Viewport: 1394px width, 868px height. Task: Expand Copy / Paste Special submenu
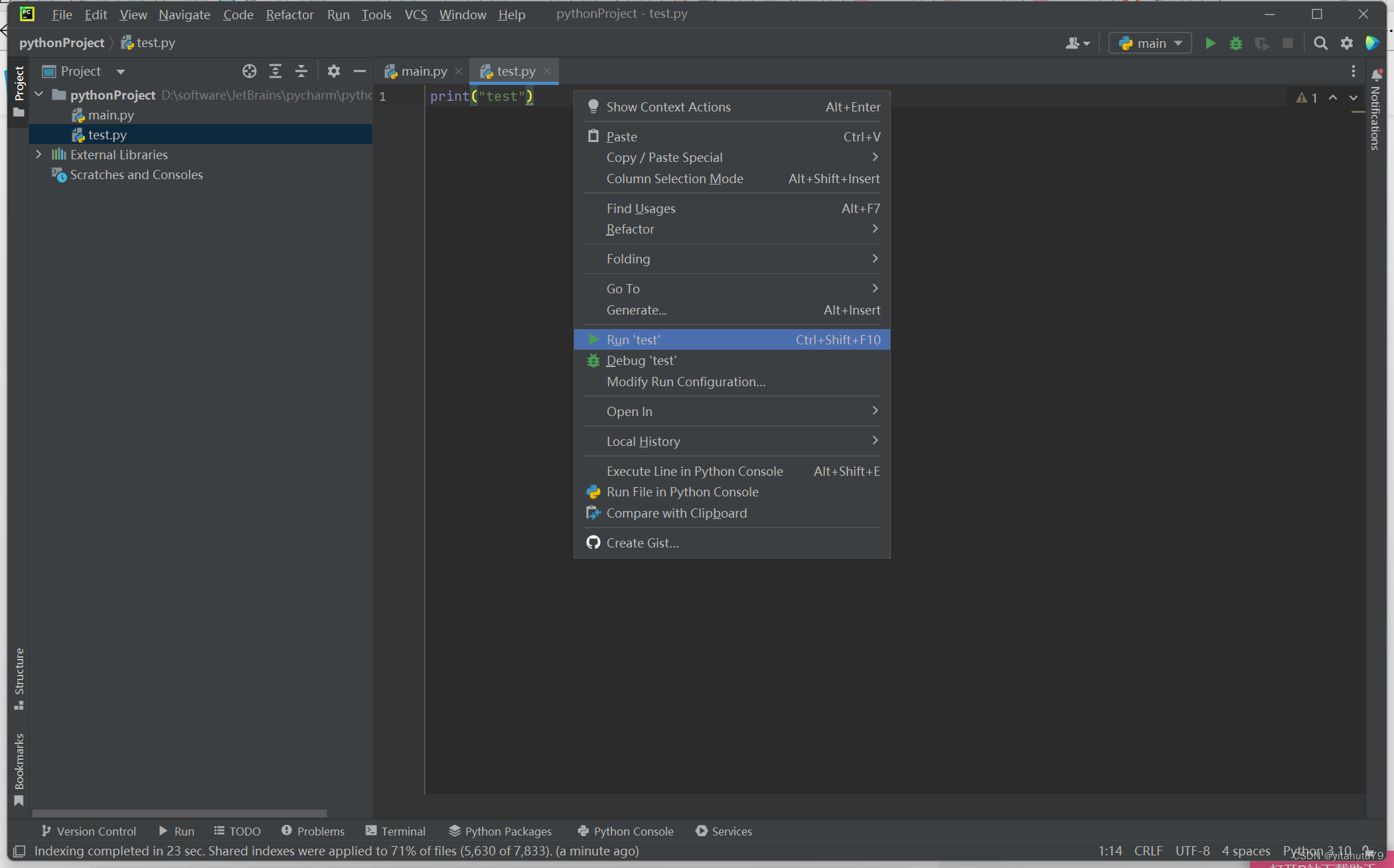(732, 157)
